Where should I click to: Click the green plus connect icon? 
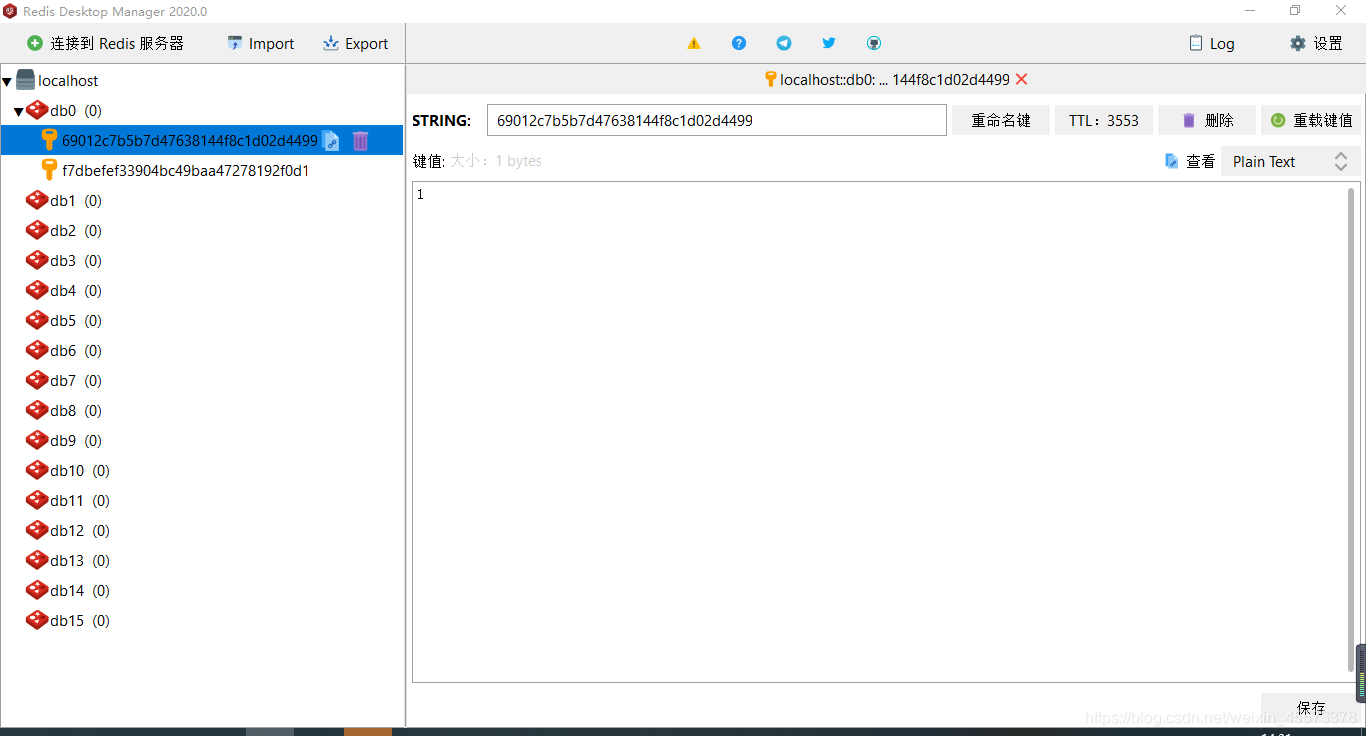[x=35, y=43]
